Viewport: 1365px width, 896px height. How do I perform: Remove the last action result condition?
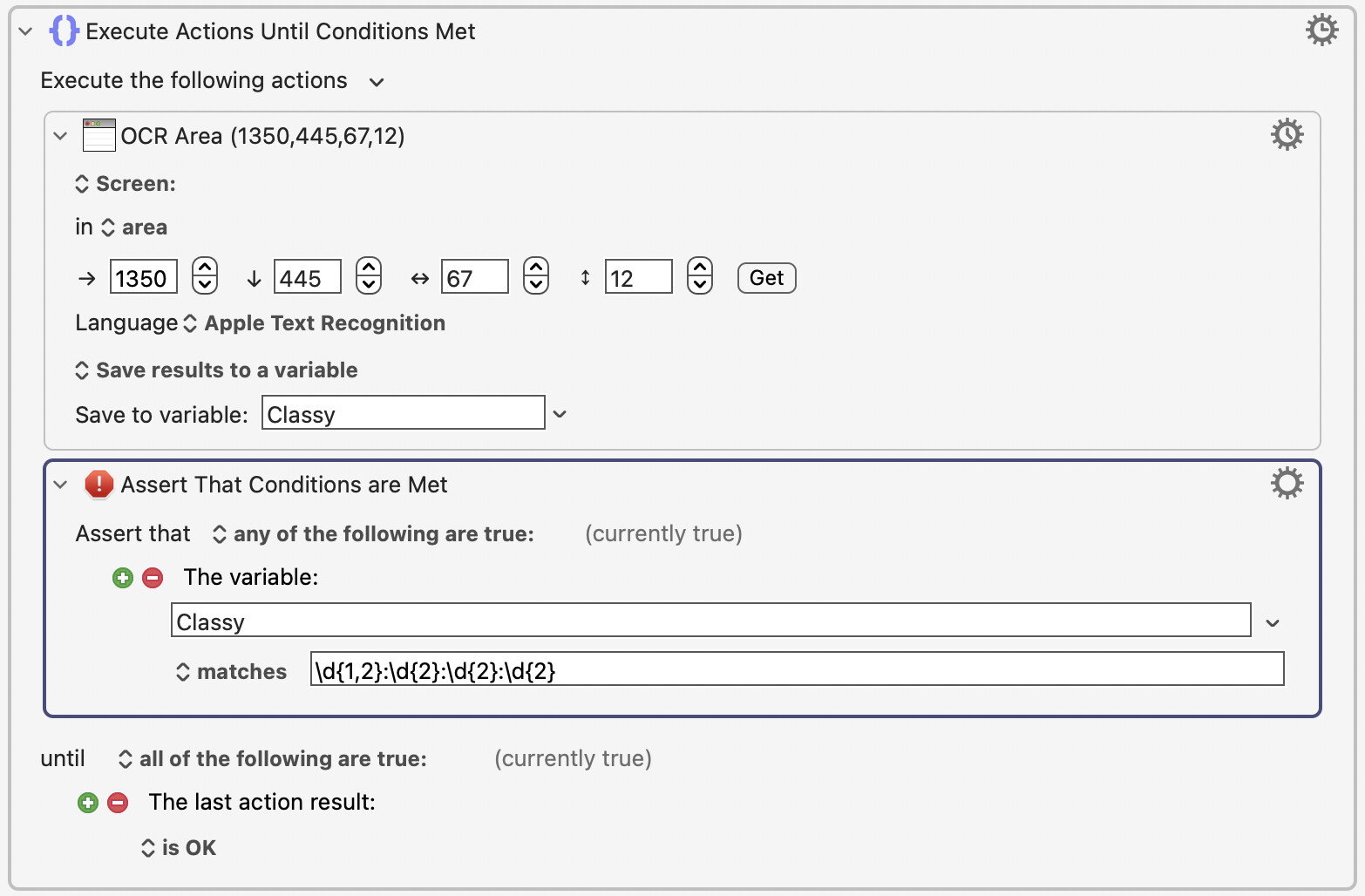click(x=118, y=803)
